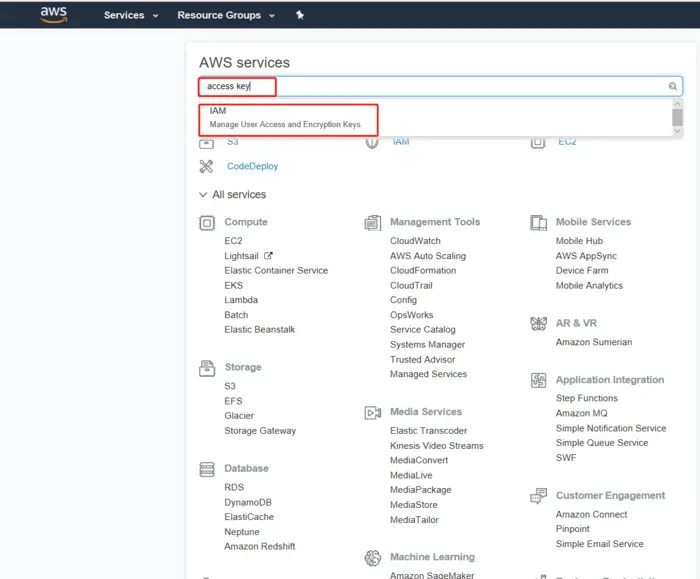Click the Database category icon
Viewport: 700px width, 579px height.
click(x=207, y=468)
